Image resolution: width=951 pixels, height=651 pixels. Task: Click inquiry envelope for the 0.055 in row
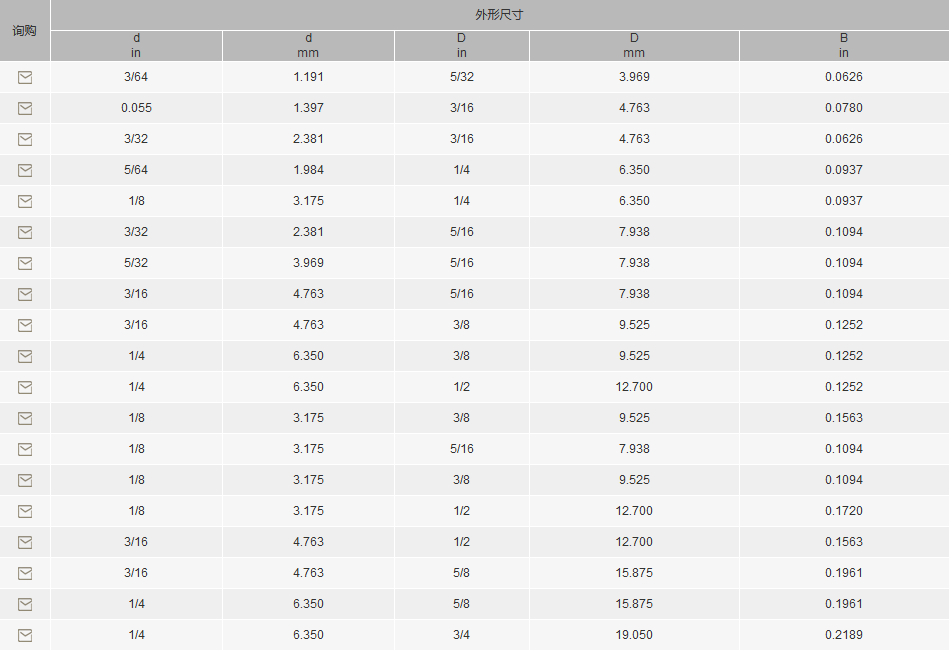25,108
